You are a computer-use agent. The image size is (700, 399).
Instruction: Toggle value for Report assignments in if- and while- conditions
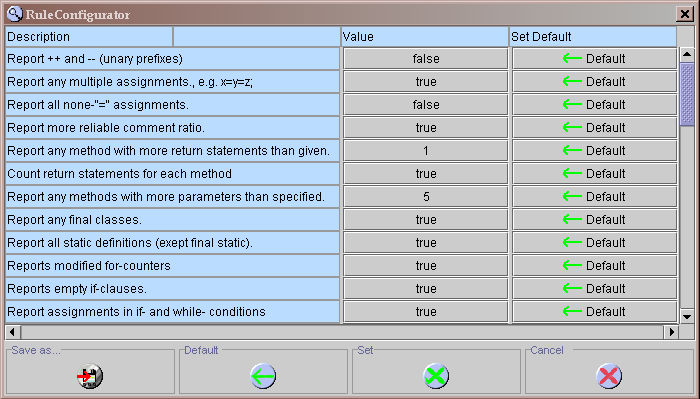[426, 312]
